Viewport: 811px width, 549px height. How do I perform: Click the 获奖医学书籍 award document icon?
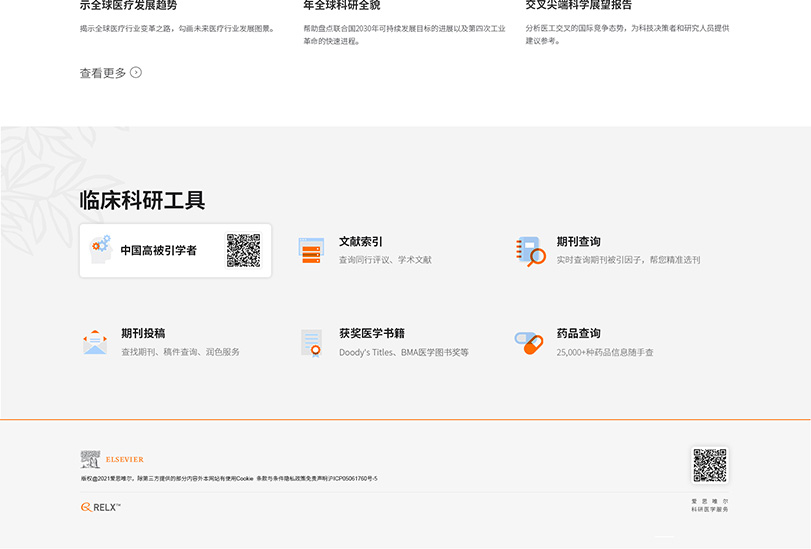[312, 342]
